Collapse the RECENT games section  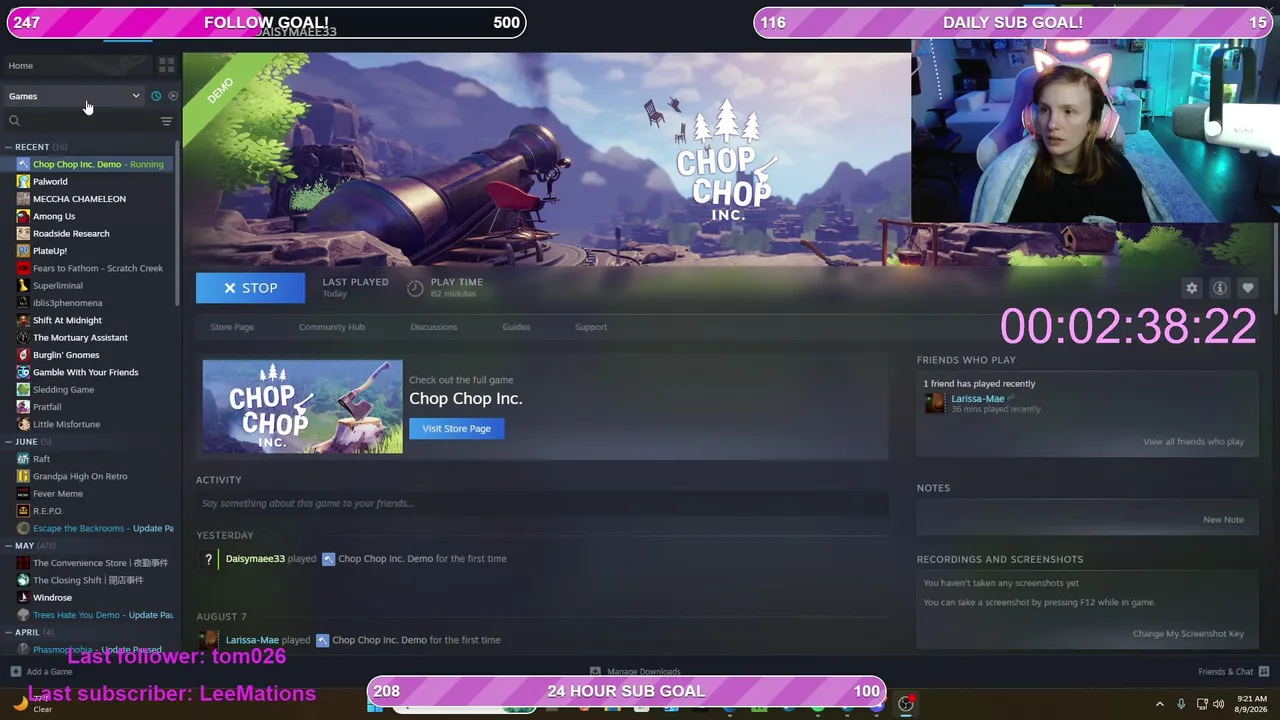10,147
